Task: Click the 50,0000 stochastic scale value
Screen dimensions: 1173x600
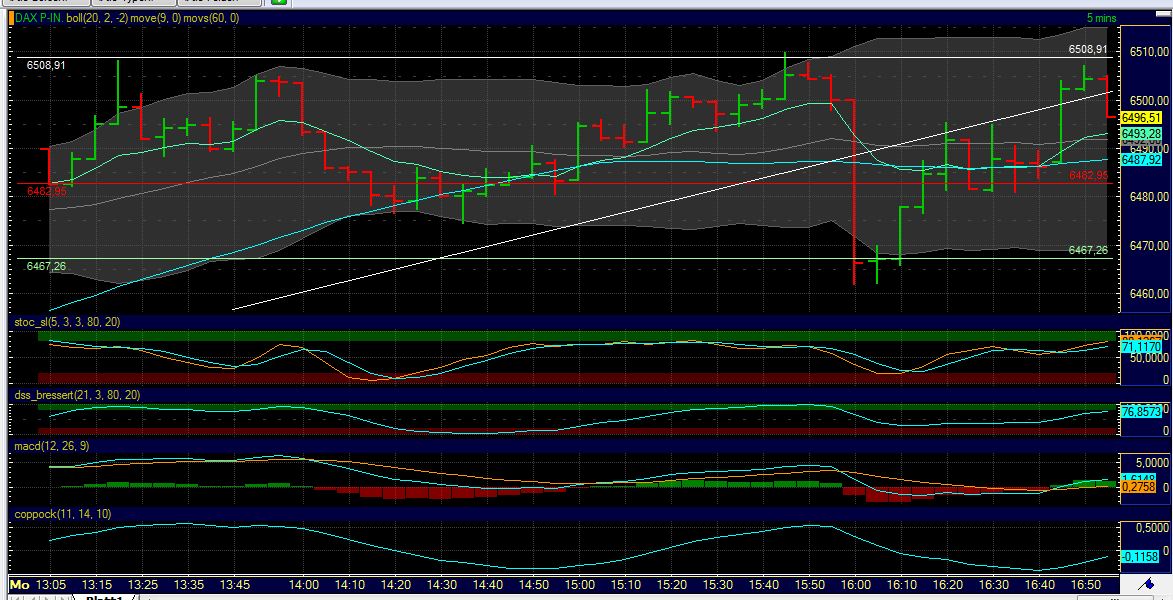Action: pos(1151,358)
